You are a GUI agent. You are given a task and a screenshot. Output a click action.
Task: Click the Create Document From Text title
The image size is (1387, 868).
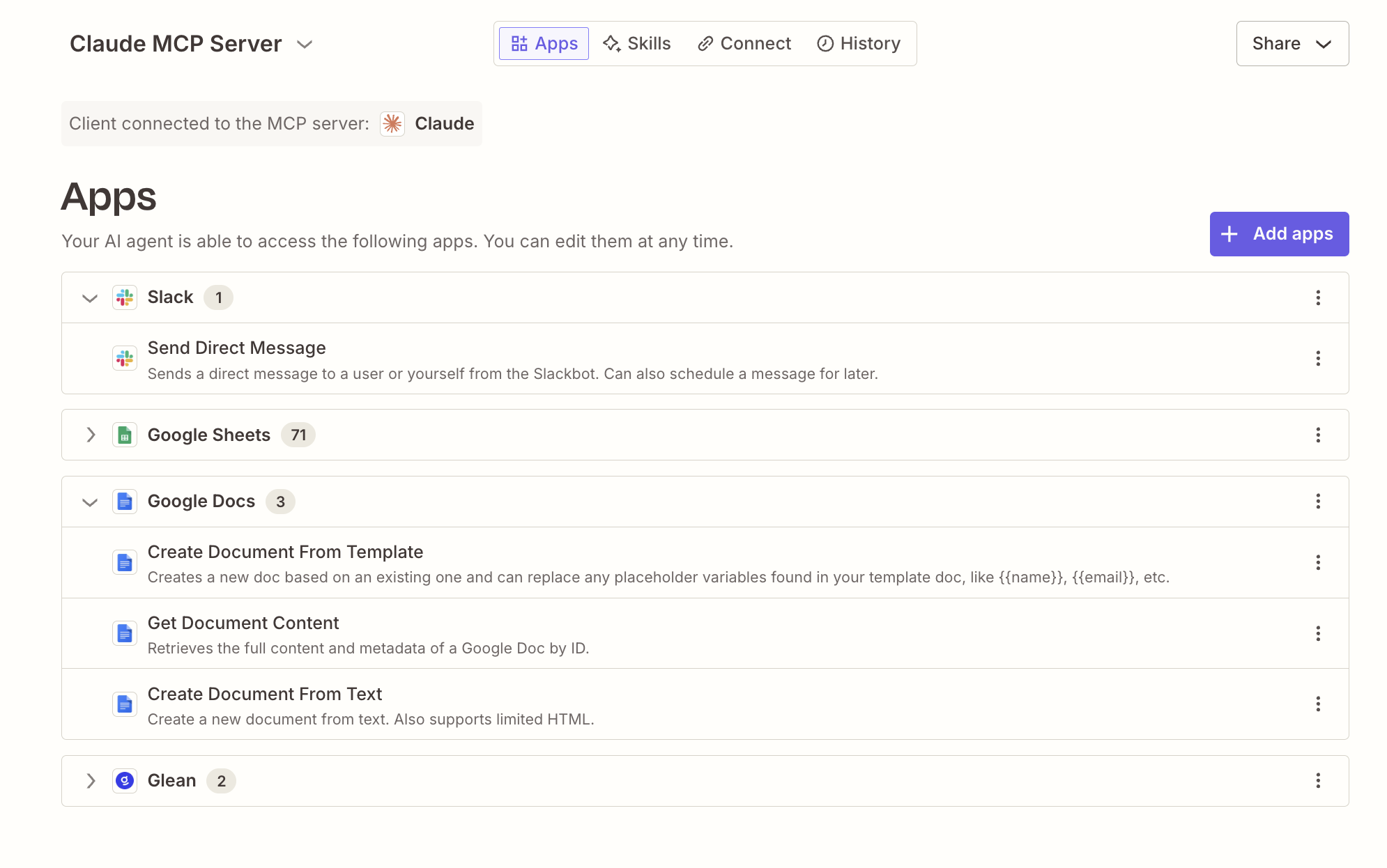[x=265, y=694]
